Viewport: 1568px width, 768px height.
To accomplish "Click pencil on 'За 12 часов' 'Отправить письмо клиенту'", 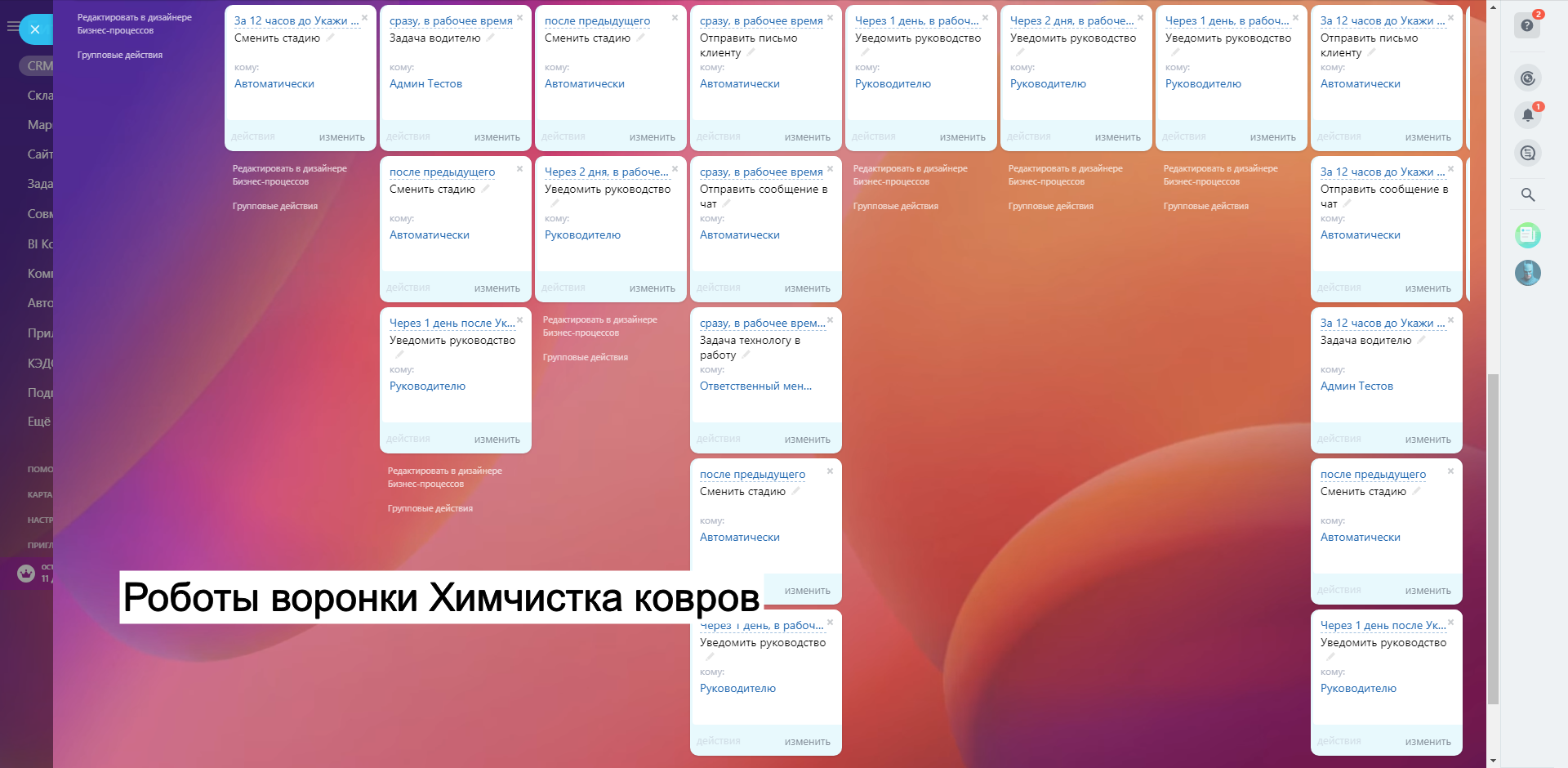I will (x=1371, y=52).
